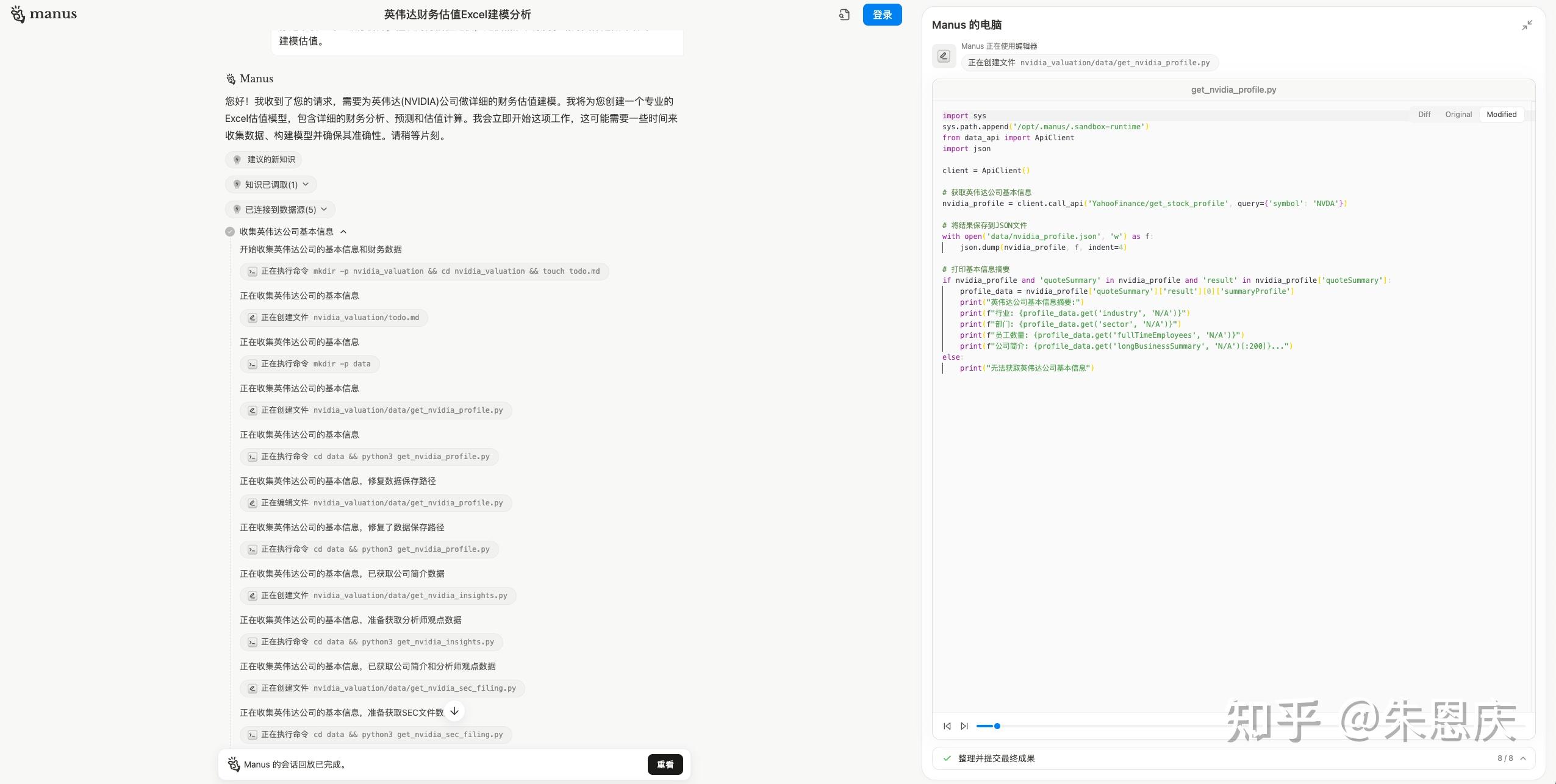Expand the 8/8 task progress chevron
Viewport: 1556px width, 784px height.
click(x=1523, y=758)
